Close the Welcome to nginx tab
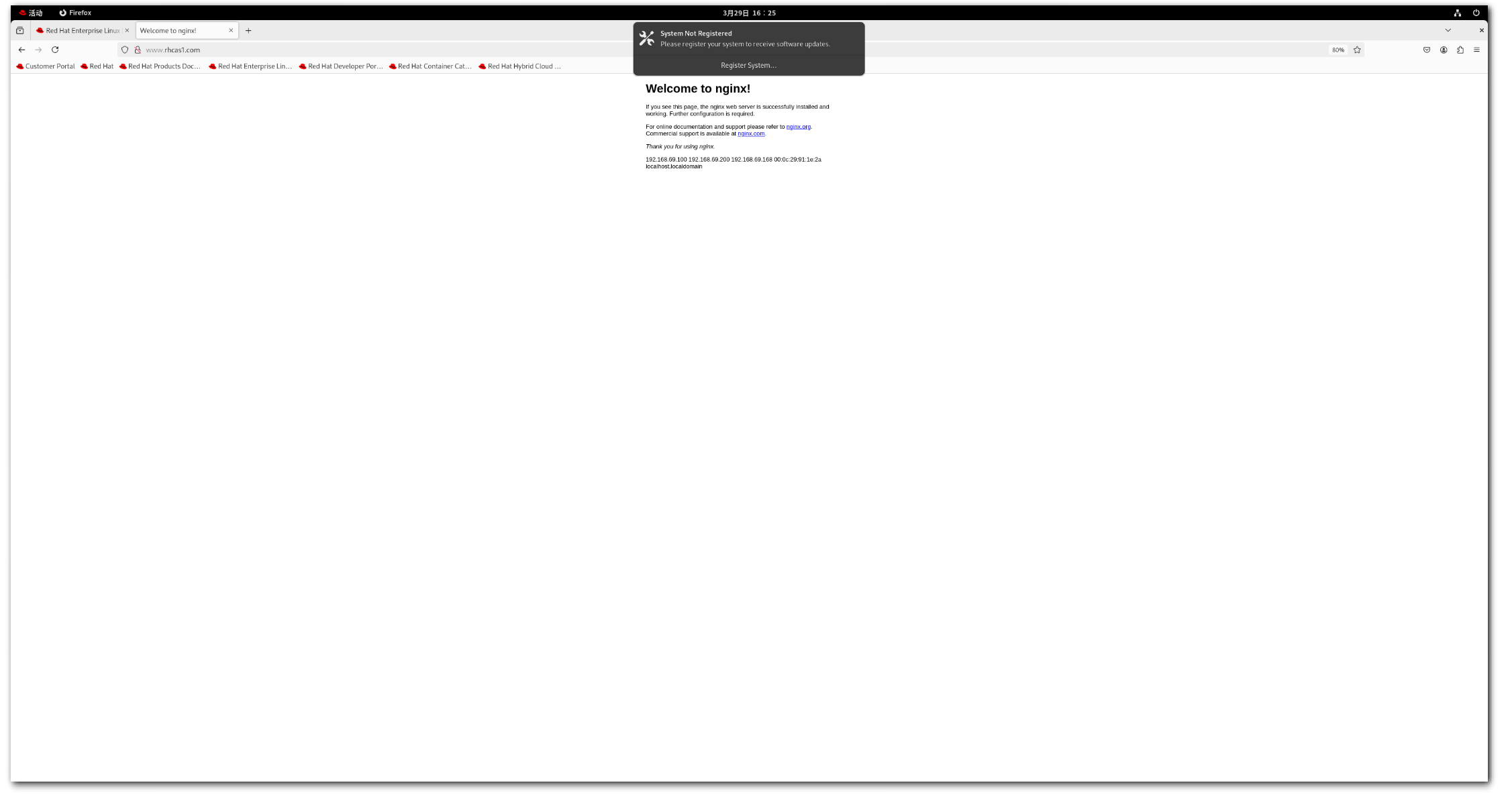 [231, 31]
